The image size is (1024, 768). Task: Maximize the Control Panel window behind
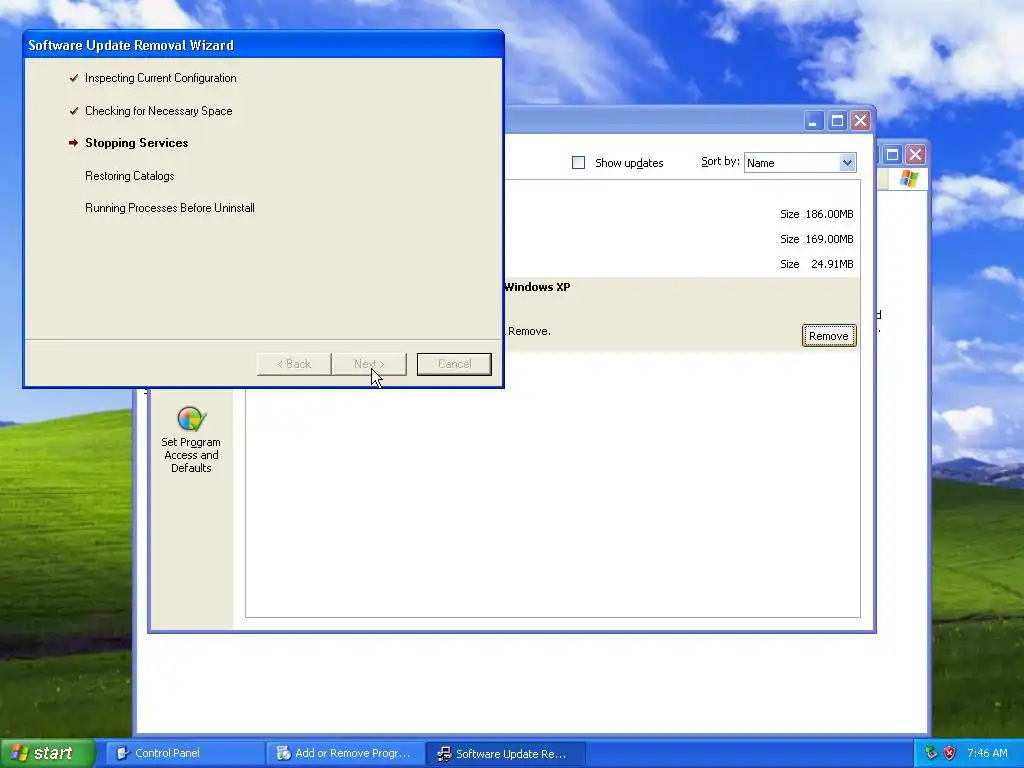(892, 155)
